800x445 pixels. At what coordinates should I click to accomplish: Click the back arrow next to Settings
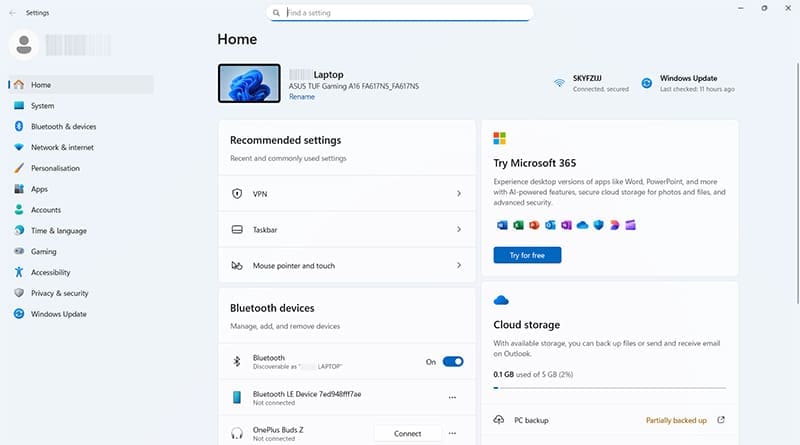pos(13,13)
